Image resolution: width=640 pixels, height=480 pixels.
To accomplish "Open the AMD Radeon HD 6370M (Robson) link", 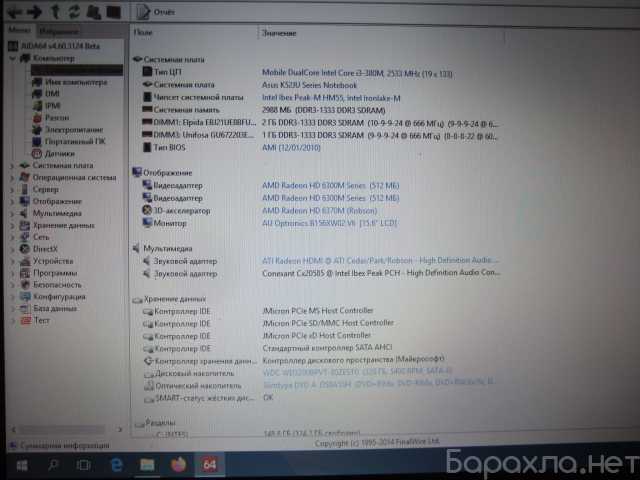I will [319, 211].
